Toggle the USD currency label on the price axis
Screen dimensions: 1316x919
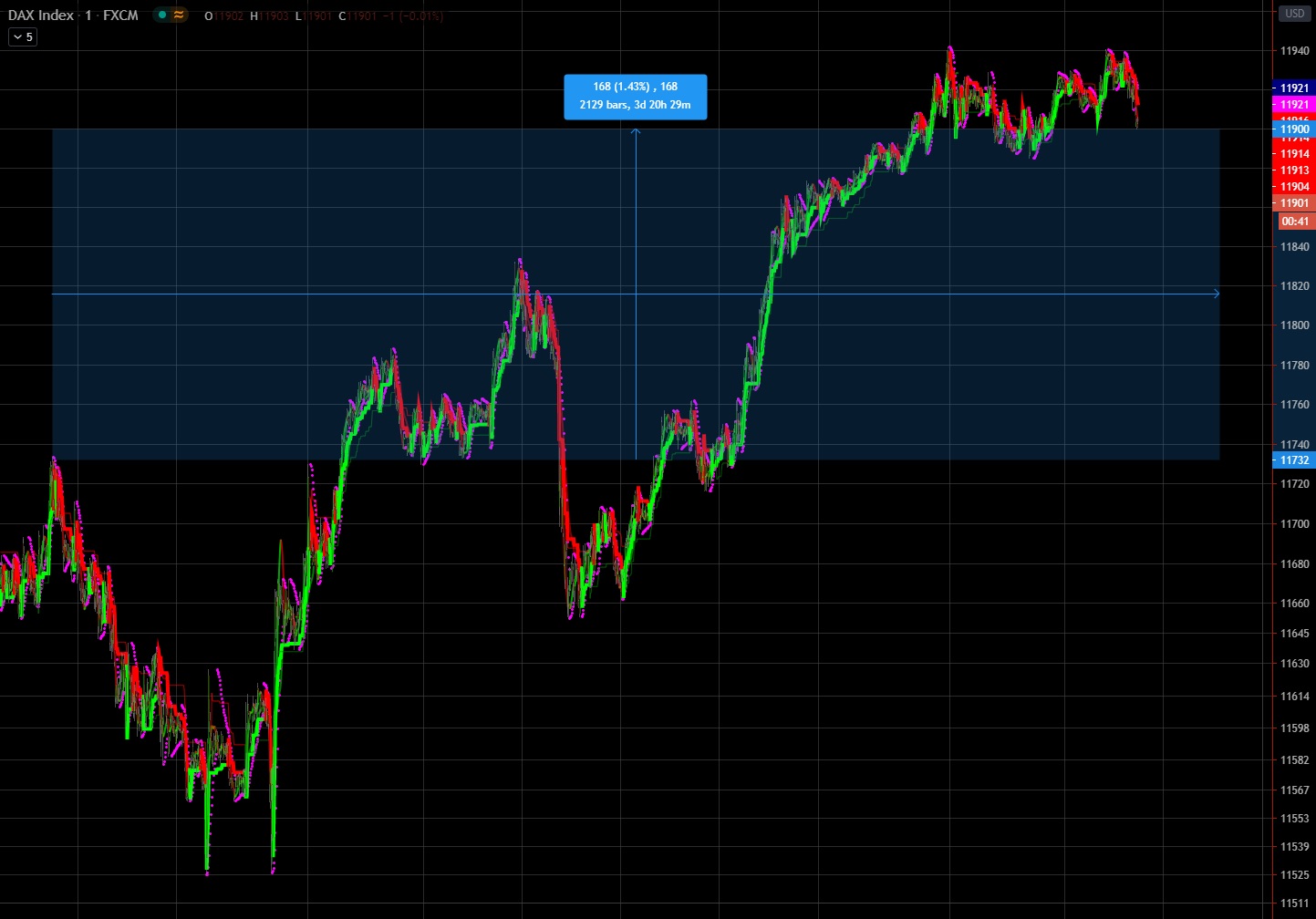point(1293,14)
